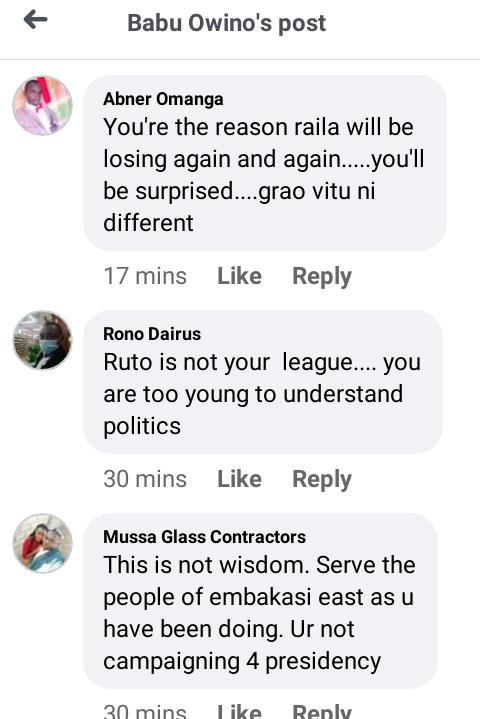Tap the Babu Owino's post header title
Screen dimensions: 480x719
226,23
